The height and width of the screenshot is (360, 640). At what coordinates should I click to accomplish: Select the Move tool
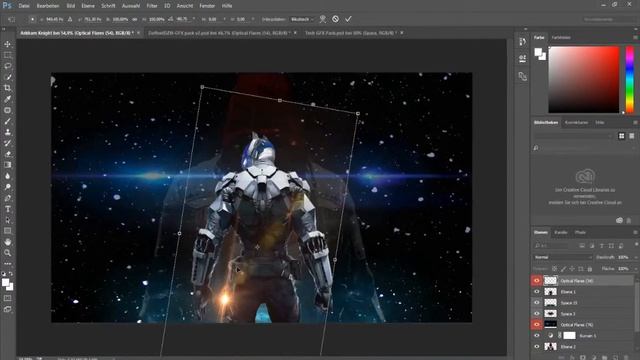[7, 44]
